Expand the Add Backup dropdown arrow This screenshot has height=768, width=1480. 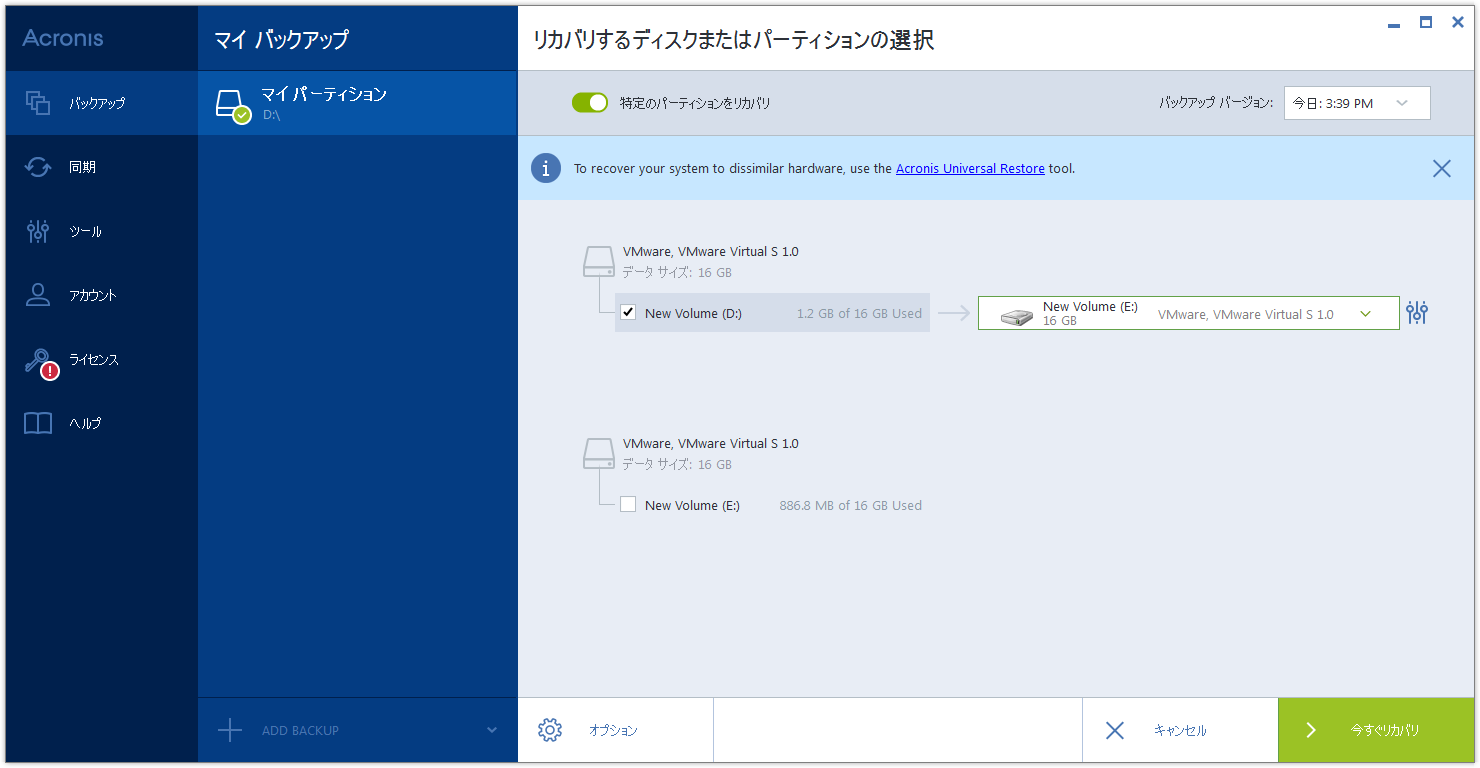point(492,730)
